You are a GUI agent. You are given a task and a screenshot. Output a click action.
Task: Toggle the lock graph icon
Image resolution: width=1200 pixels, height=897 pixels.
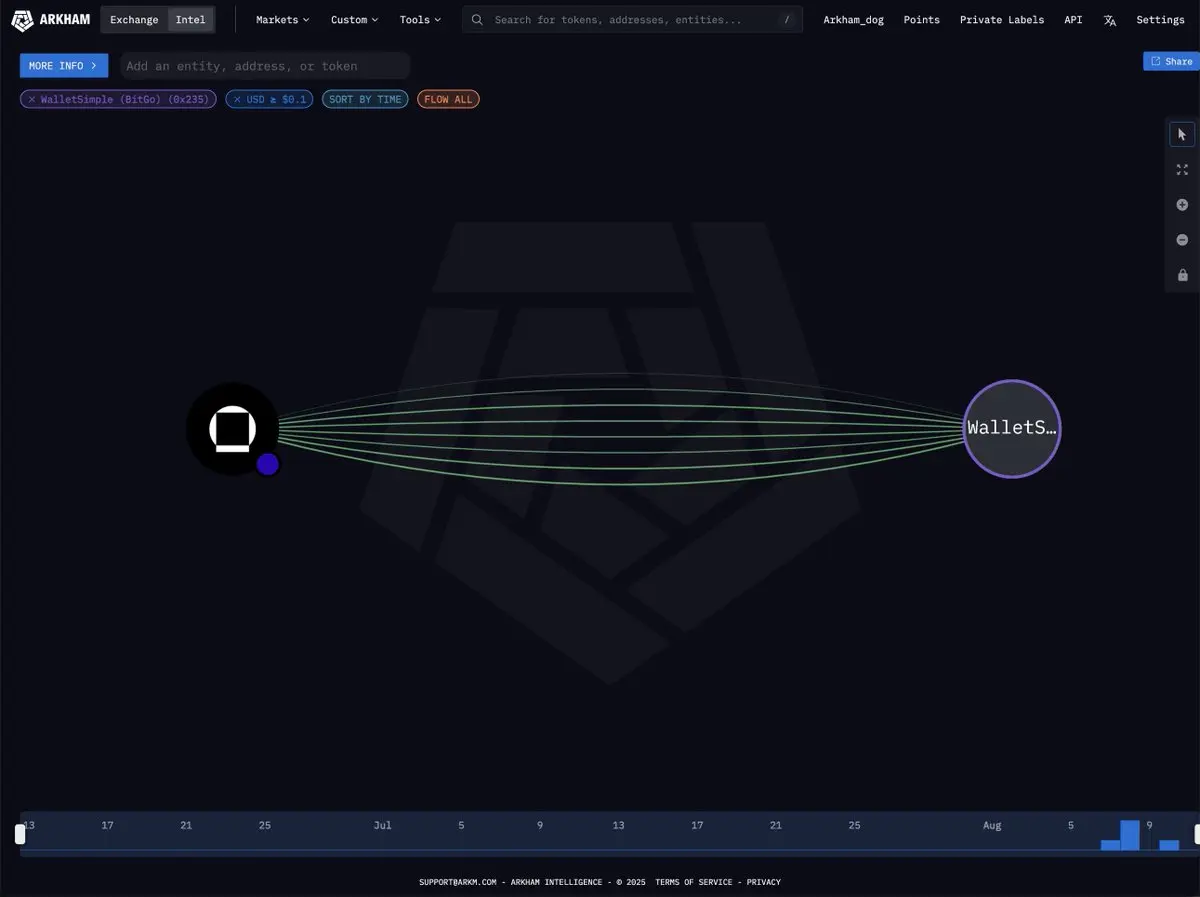pyautogui.click(x=1182, y=275)
